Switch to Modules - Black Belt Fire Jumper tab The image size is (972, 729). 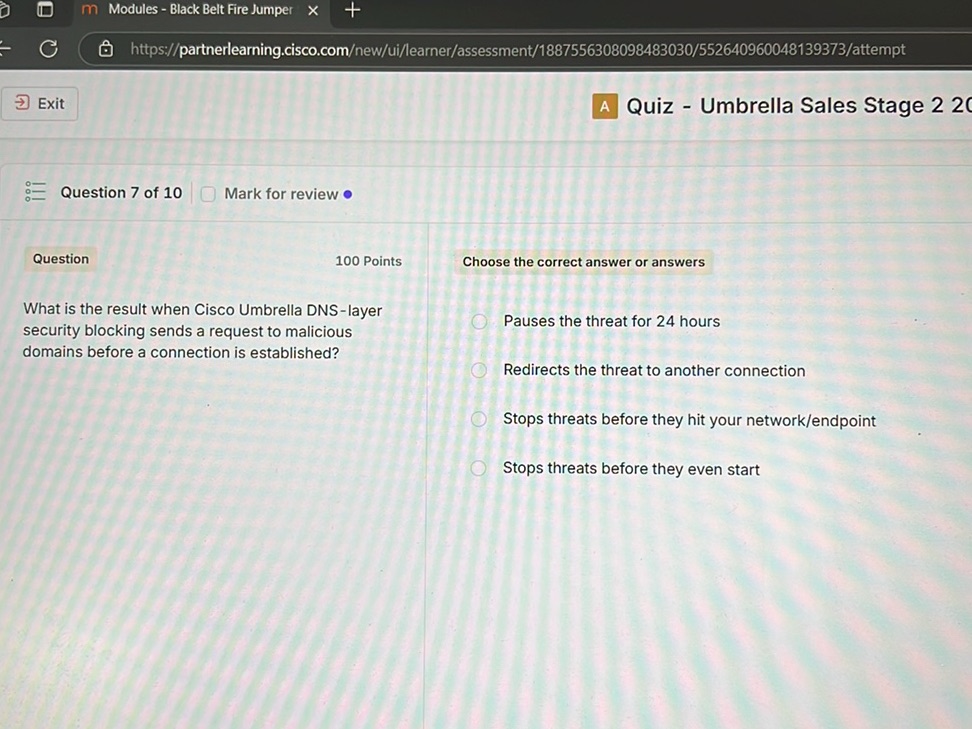tap(199, 10)
